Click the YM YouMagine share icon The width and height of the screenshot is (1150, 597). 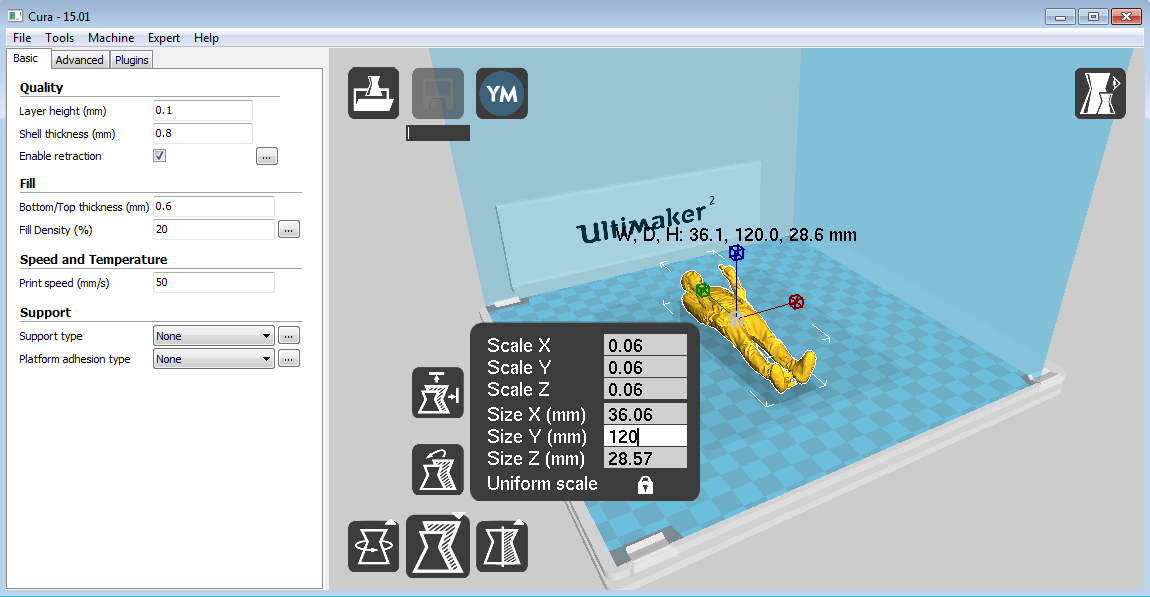pos(501,94)
